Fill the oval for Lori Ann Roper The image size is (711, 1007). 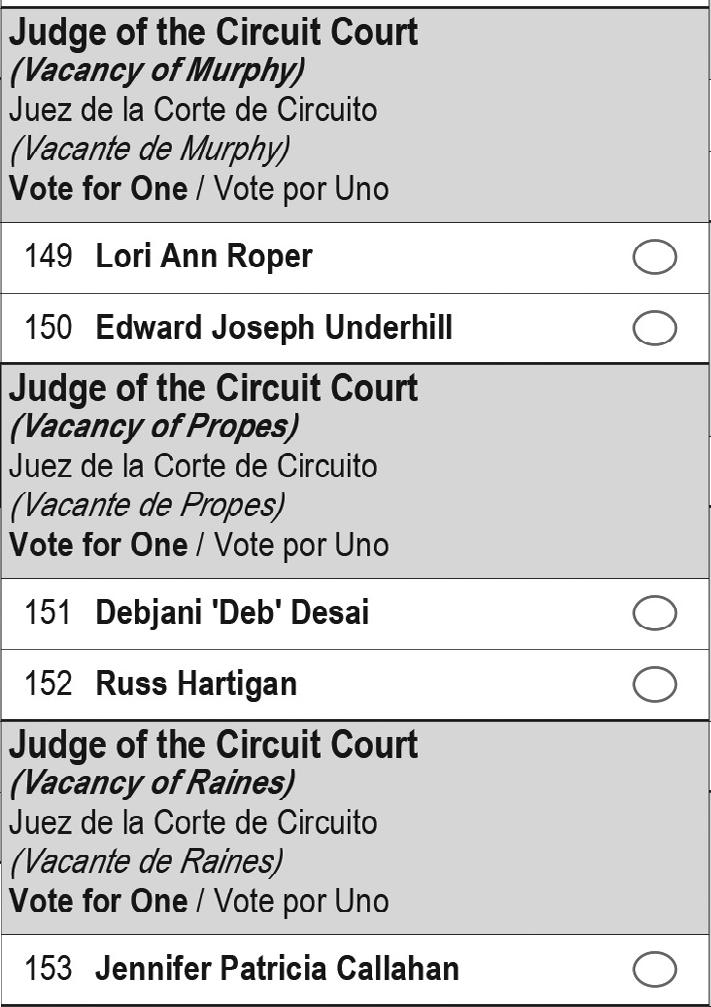pos(654,257)
